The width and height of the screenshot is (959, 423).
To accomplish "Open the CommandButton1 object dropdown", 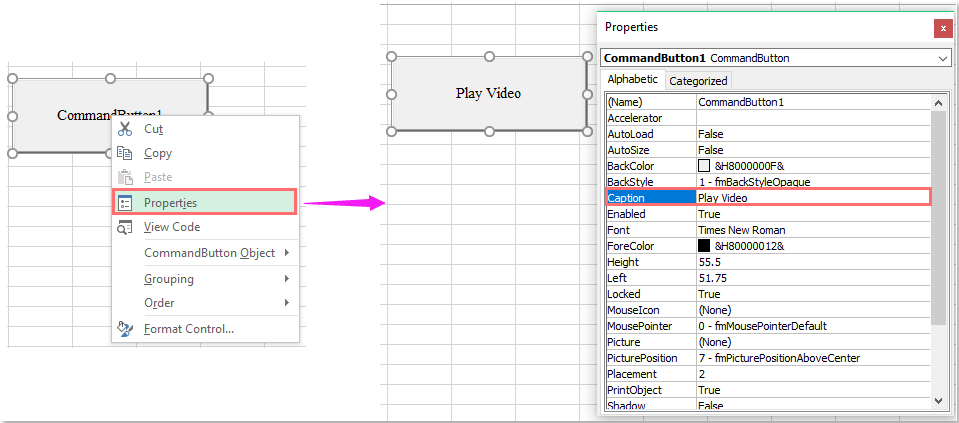I will tap(943, 59).
